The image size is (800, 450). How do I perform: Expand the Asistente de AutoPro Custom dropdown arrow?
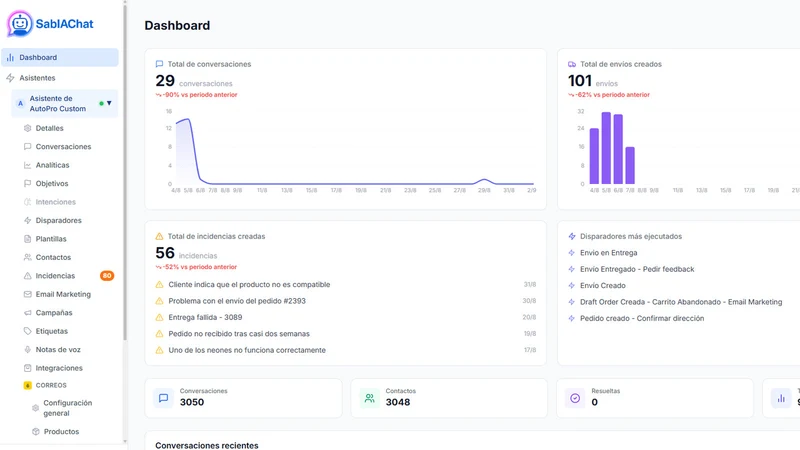(109, 103)
